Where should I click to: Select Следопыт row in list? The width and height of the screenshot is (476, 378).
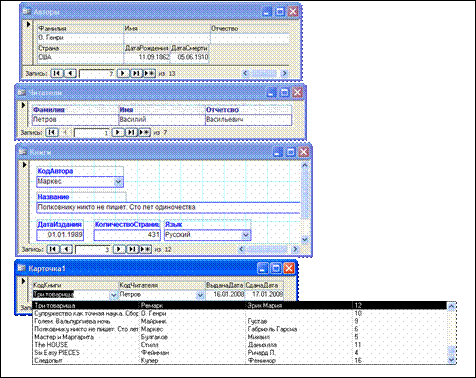(x=240, y=360)
